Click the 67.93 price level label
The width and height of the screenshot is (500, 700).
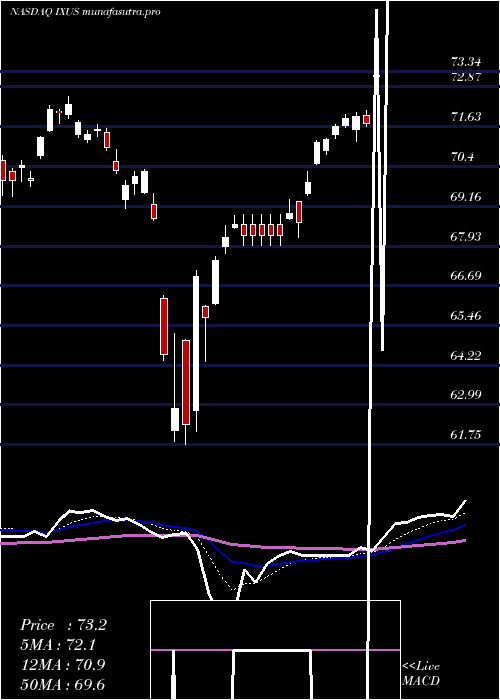[466, 236]
